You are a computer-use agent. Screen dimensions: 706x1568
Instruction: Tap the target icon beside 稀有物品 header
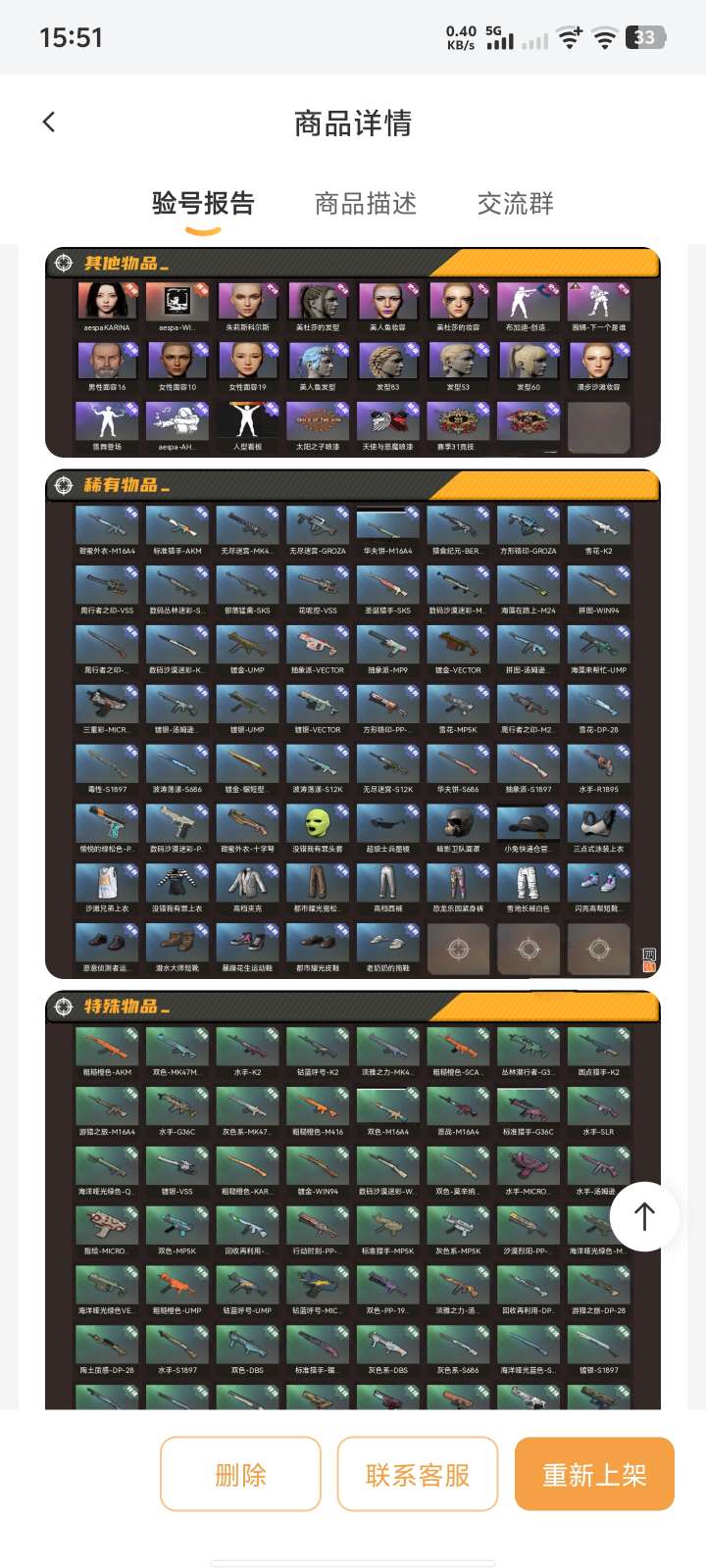coord(64,485)
